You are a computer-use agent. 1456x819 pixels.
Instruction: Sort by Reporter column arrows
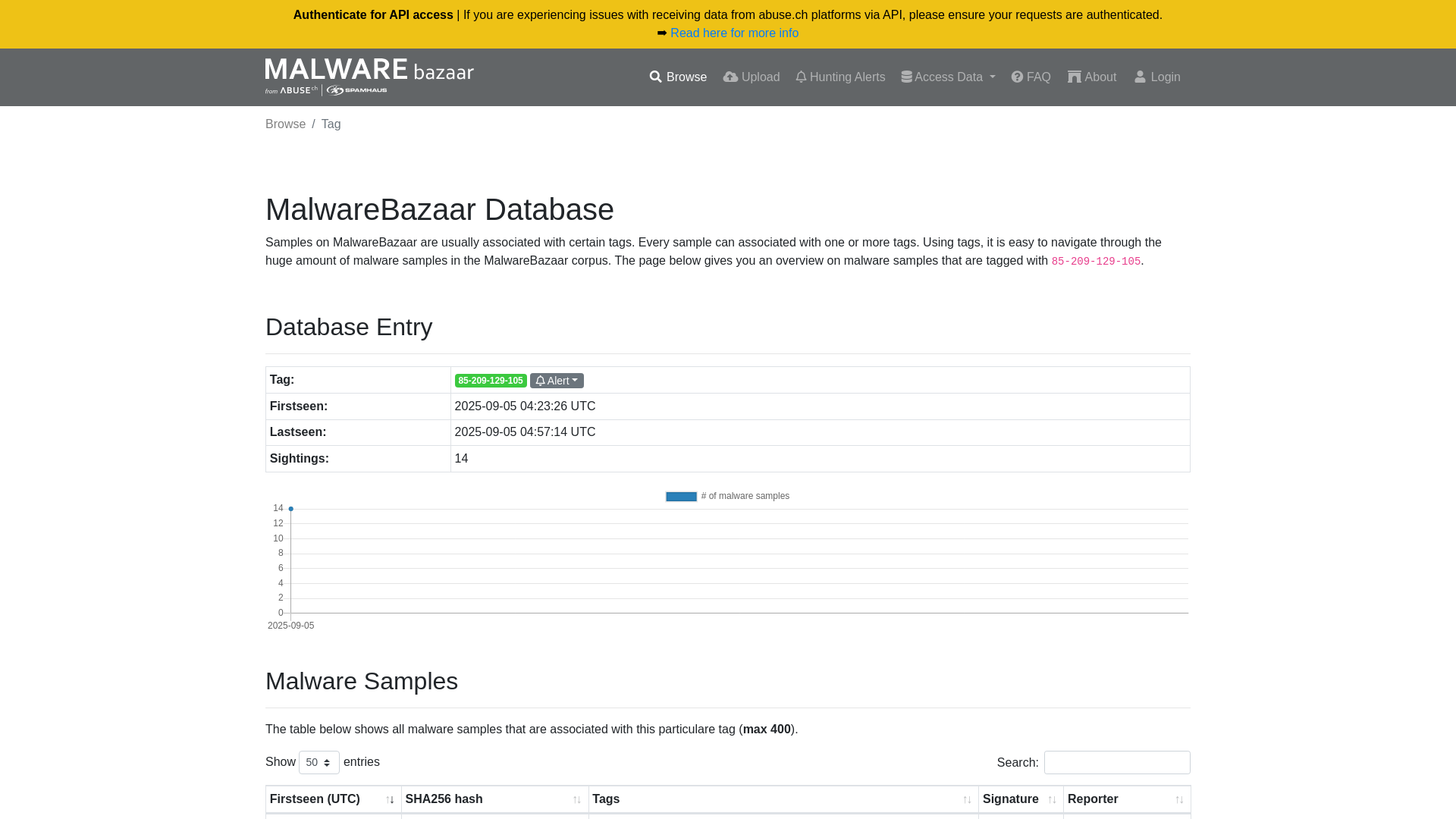pos(1179,800)
